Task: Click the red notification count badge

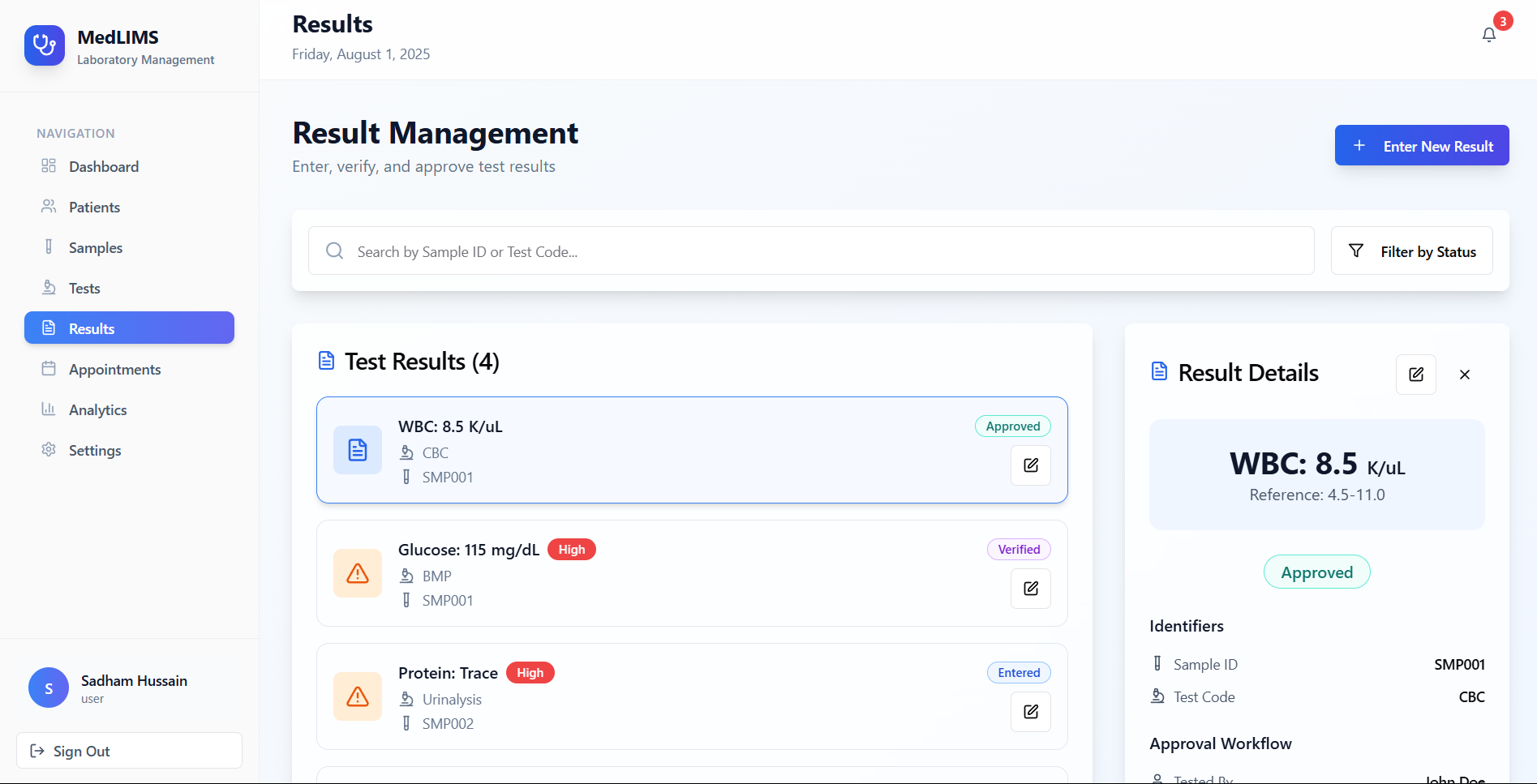Action: point(1503,21)
